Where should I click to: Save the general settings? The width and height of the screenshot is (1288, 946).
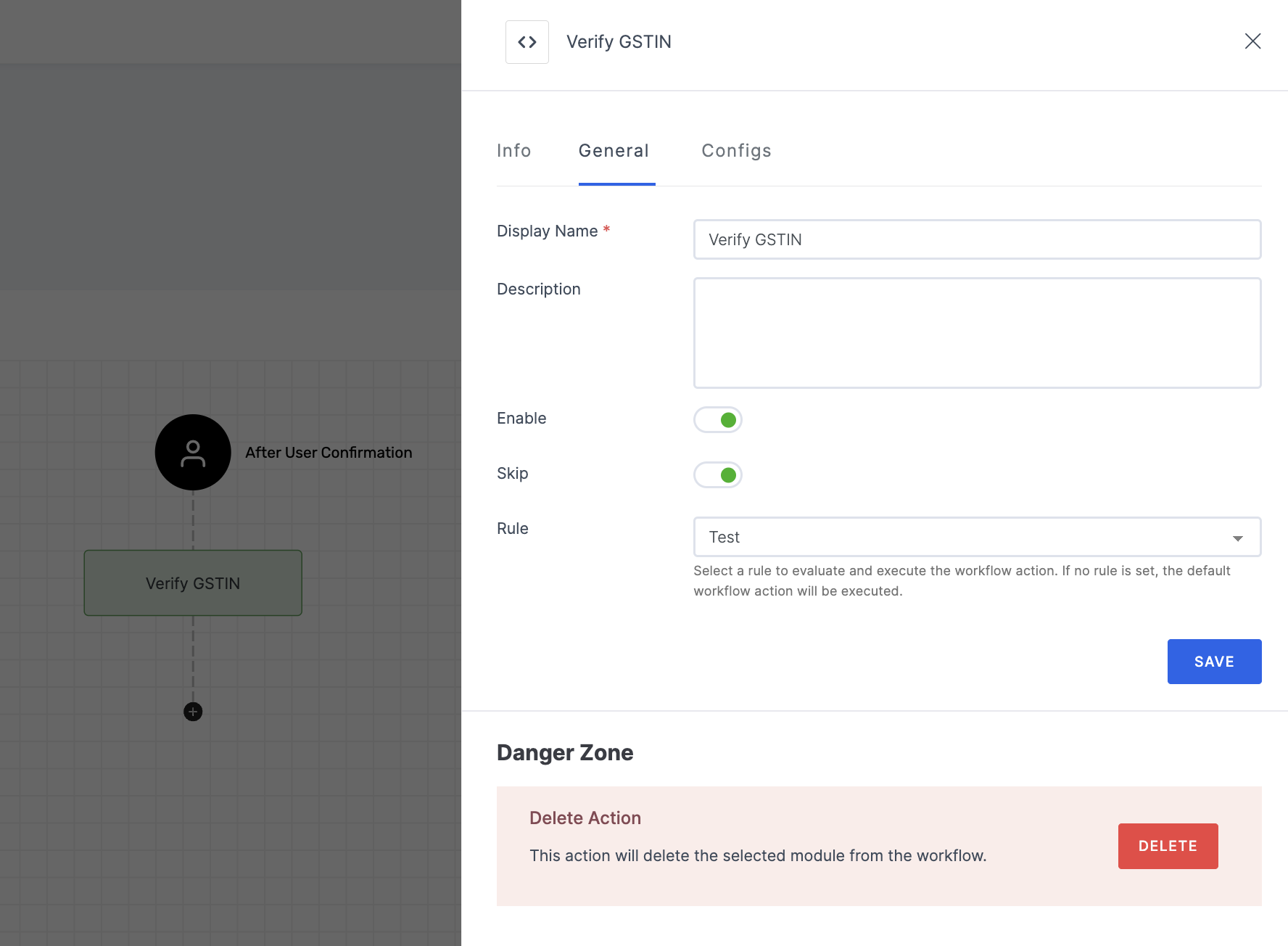point(1215,662)
